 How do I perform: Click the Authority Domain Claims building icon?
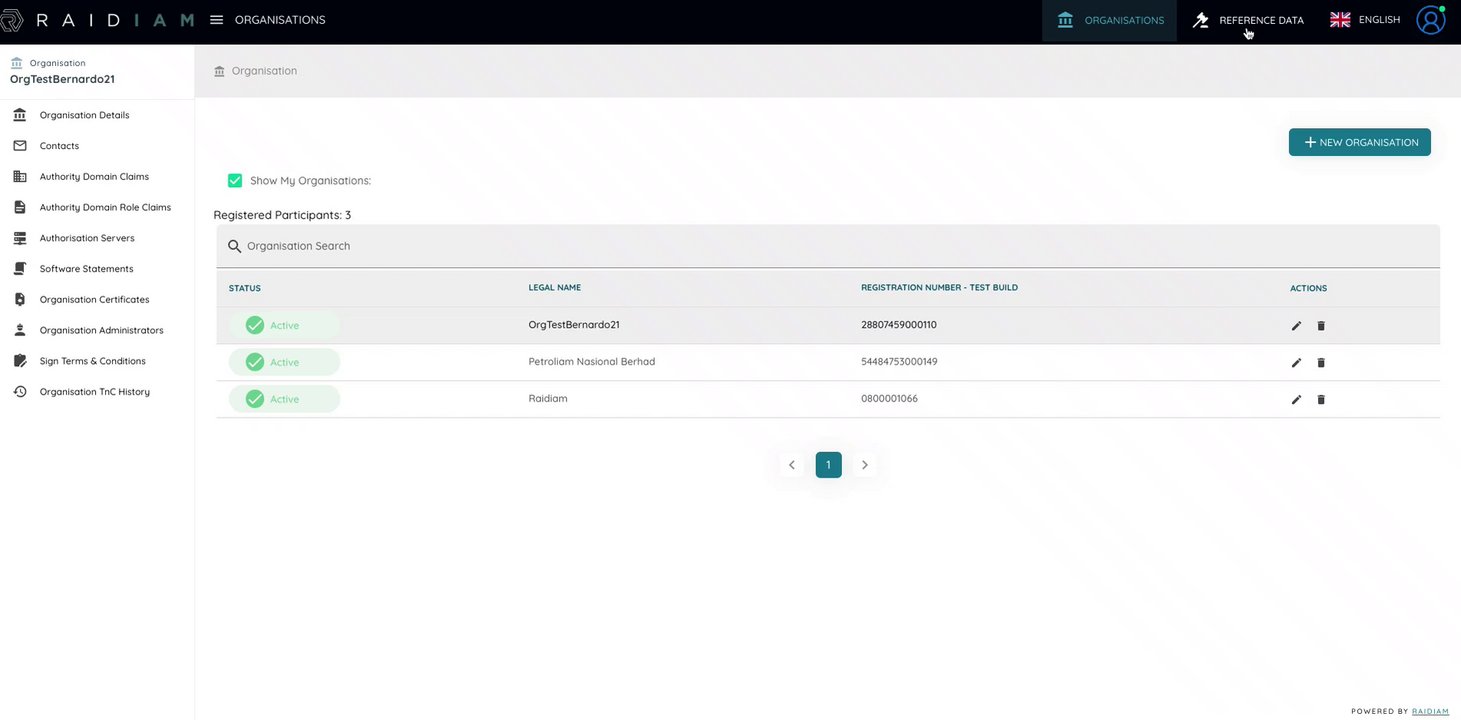coord(20,177)
